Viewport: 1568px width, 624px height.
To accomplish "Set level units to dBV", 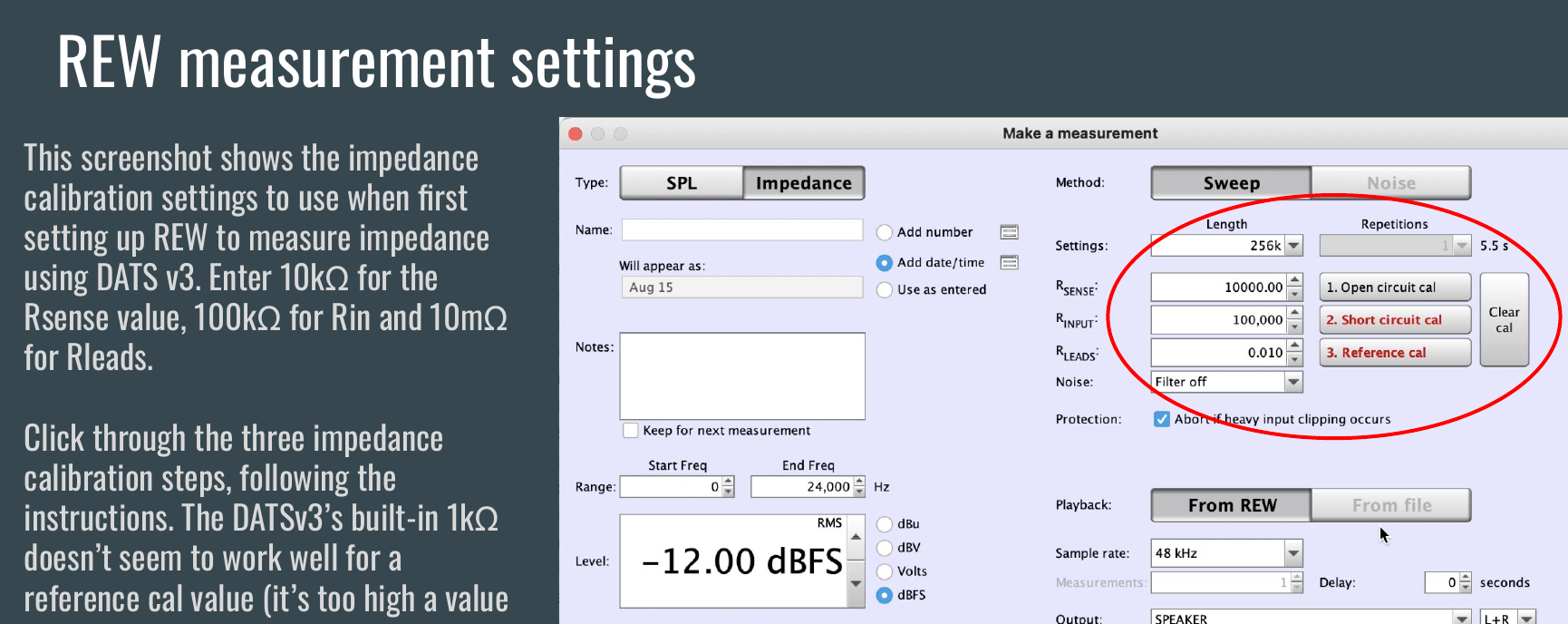I will (x=885, y=548).
